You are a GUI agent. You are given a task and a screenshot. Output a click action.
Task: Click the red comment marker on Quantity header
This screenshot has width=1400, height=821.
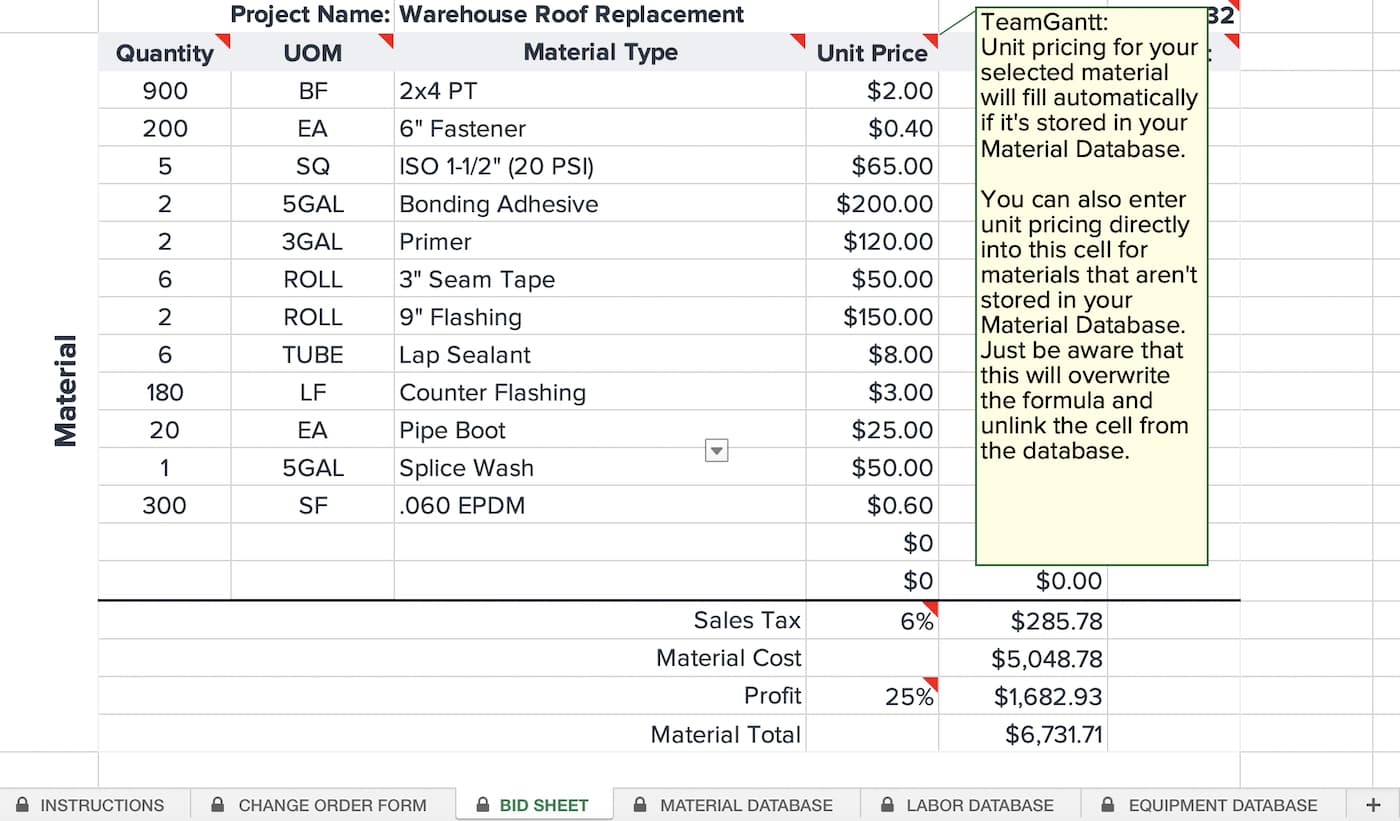click(x=224, y=39)
